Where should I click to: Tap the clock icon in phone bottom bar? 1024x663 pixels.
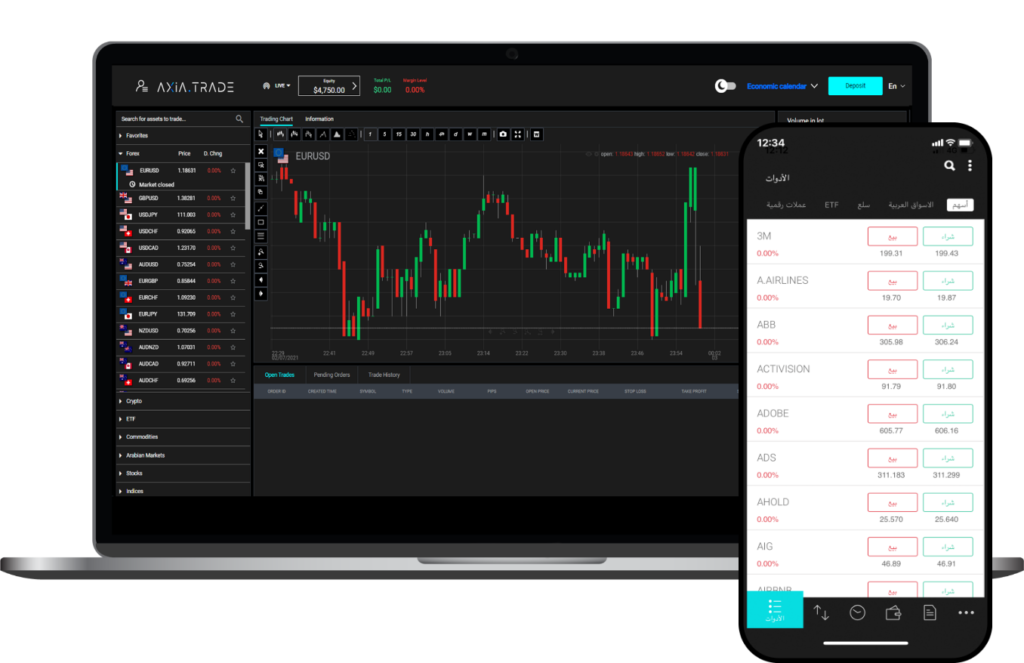click(x=857, y=613)
